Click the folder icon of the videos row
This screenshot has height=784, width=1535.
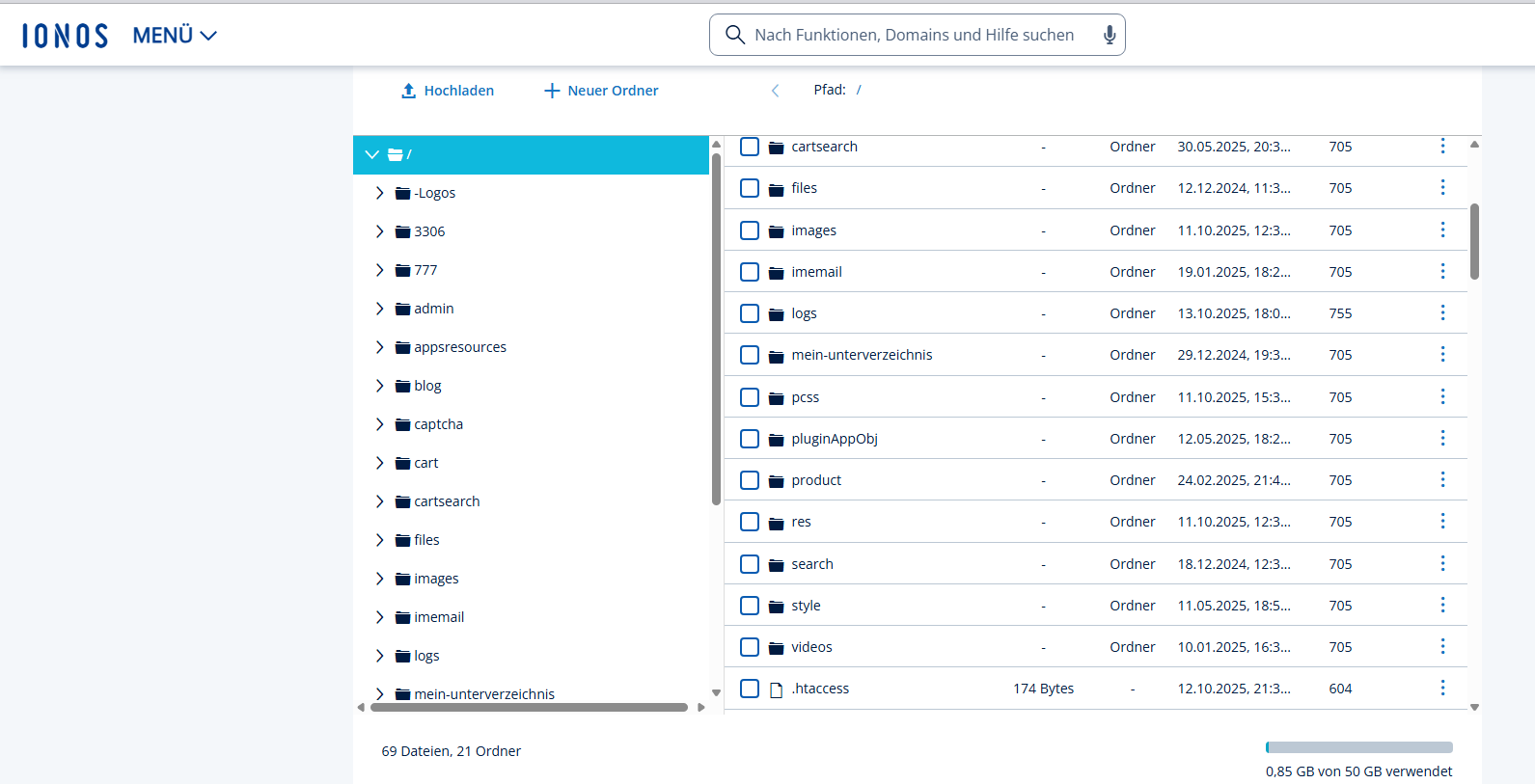776,648
